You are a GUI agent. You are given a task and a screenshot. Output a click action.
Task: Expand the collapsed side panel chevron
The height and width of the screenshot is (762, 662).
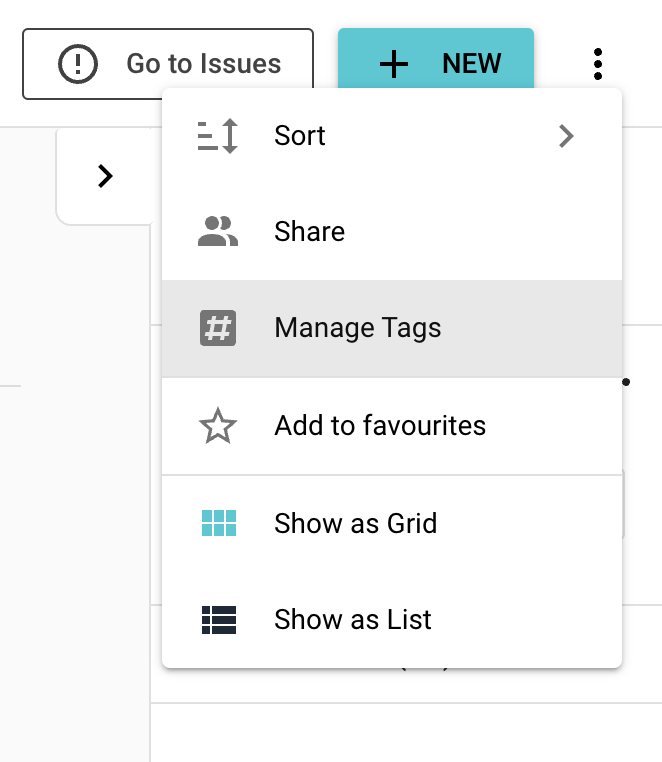[105, 176]
